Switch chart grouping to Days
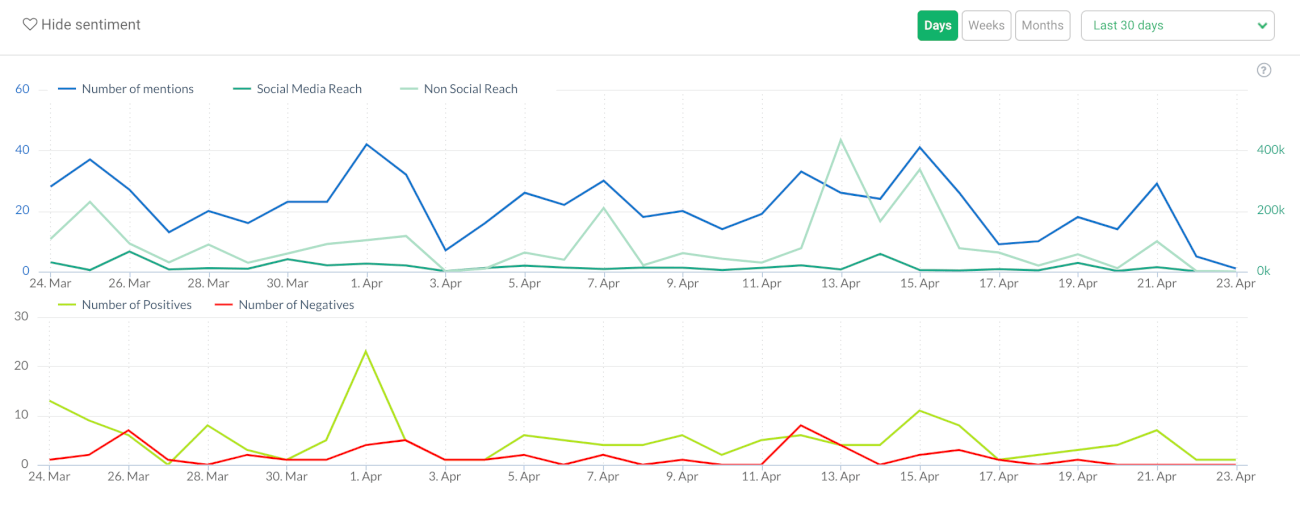Screen dimensions: 1300x517 (x=937, y=26)
